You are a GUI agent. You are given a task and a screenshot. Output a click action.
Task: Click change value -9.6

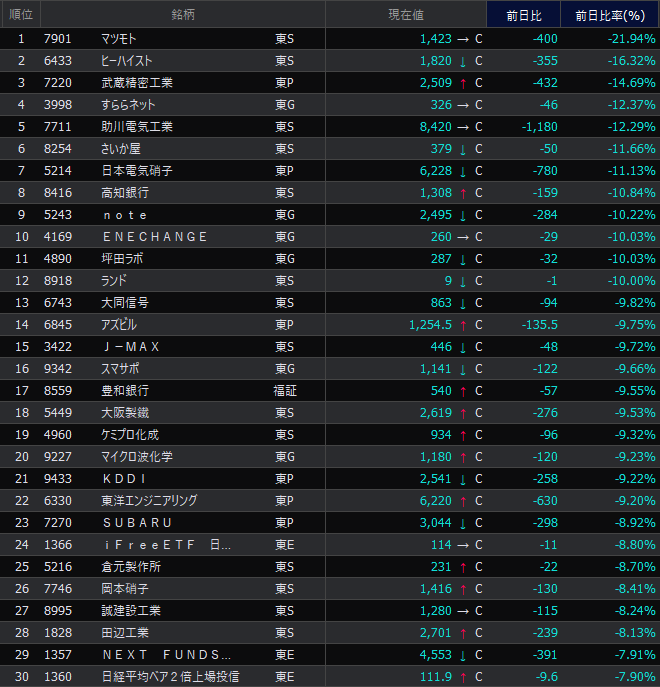click(x=546, y=676)
